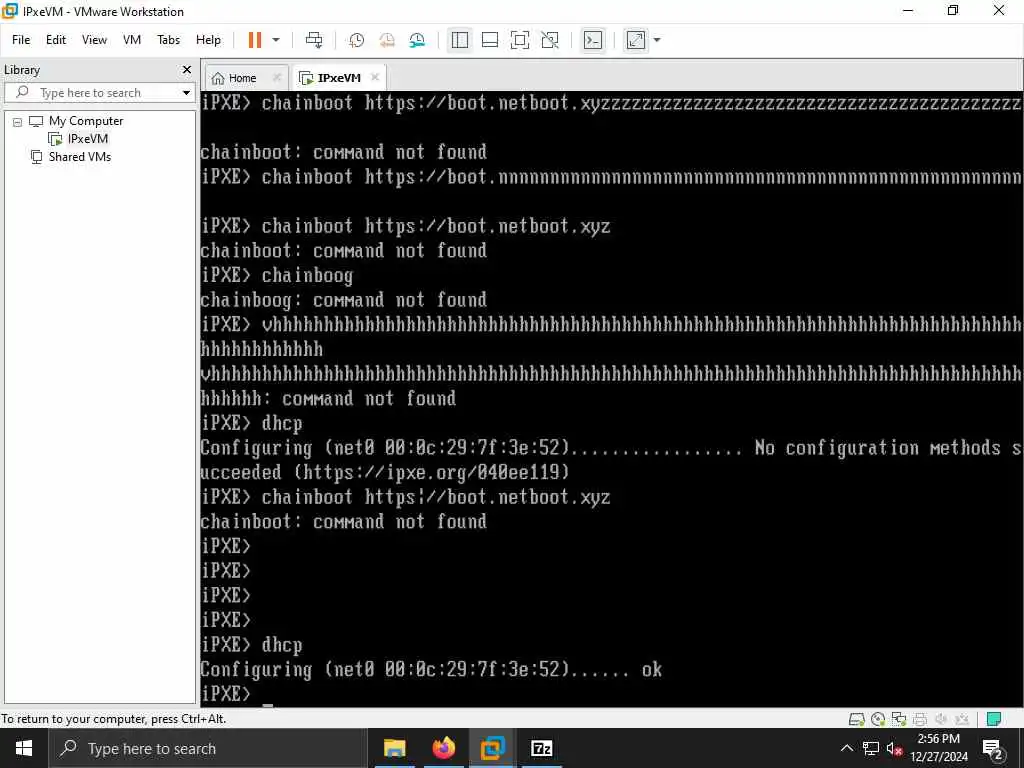Click the stretch guest display icon
Screen dimensions: 1024x768
pyautogui.click(x=636, y=40)
